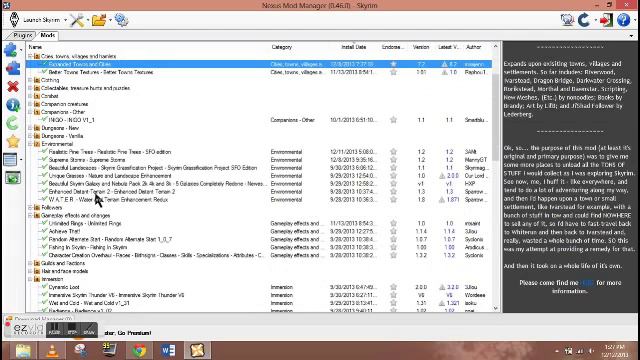This screenshot has height=360, width=640.
Task: Click the category view list icon in sidebar
Action: pos(10,159)
